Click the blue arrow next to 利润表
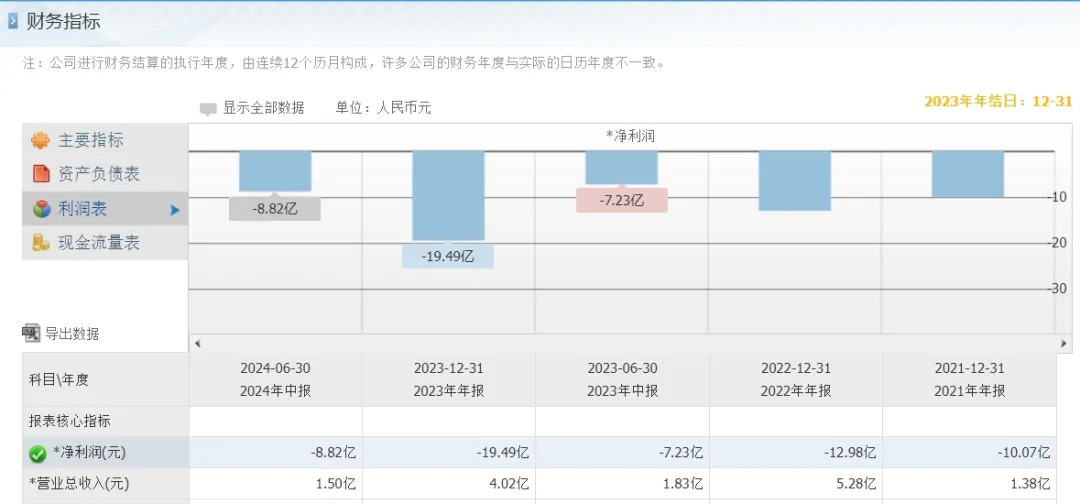 (x=175, y=210)
